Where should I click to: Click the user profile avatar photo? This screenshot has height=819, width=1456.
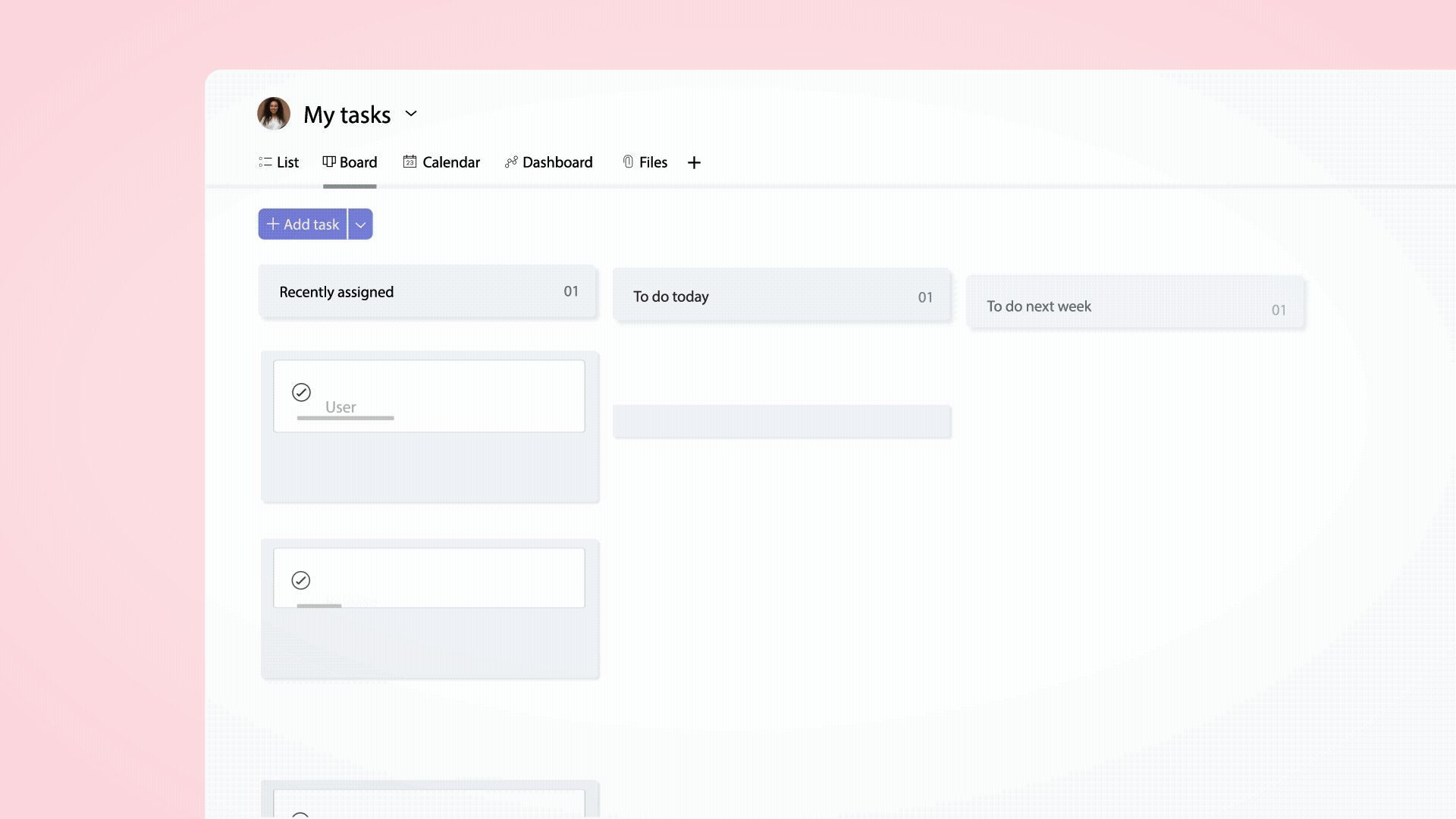point(274,114)
